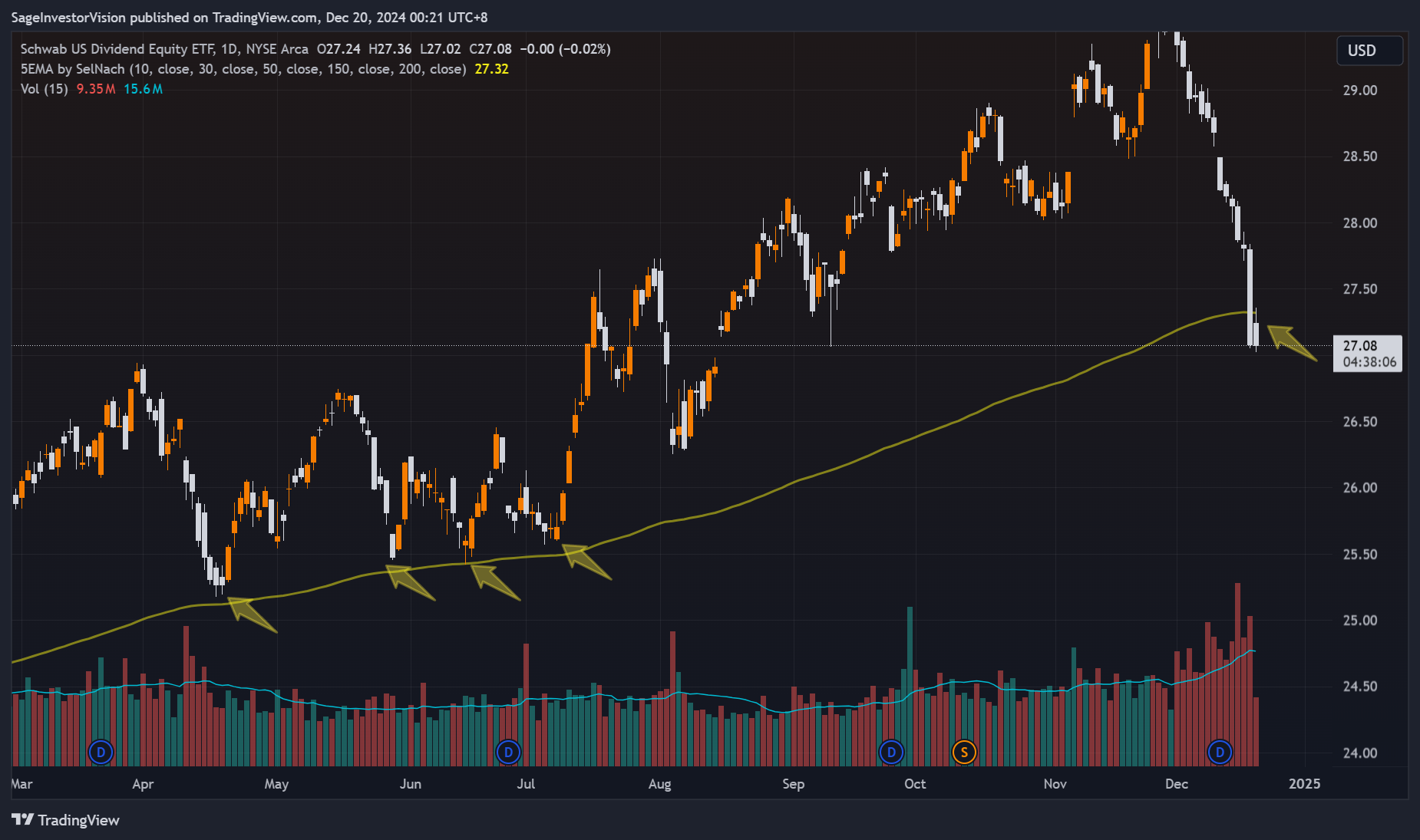Image resolution: width=1420 pixels, height=840 pixels.
Task: Click the late September dividend D marker
Action: point(891,752)
